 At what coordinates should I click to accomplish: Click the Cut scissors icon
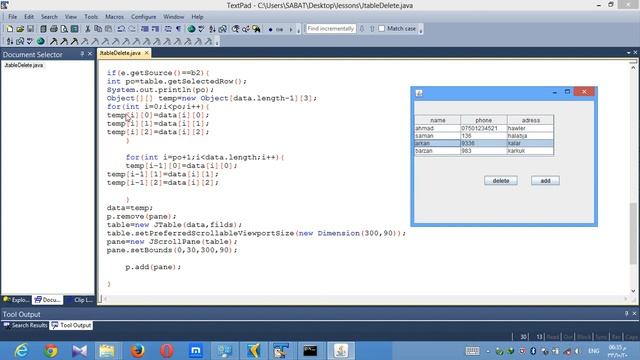coord(87,29)
